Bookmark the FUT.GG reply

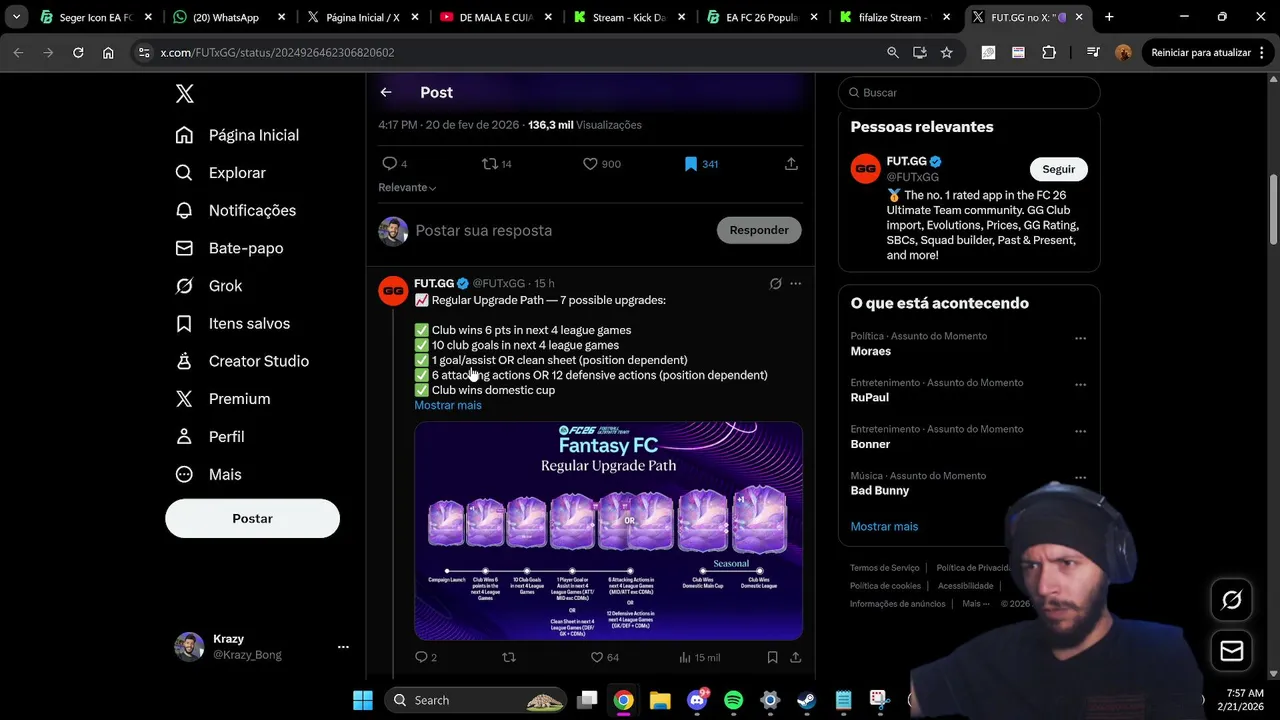click(772, 657)
